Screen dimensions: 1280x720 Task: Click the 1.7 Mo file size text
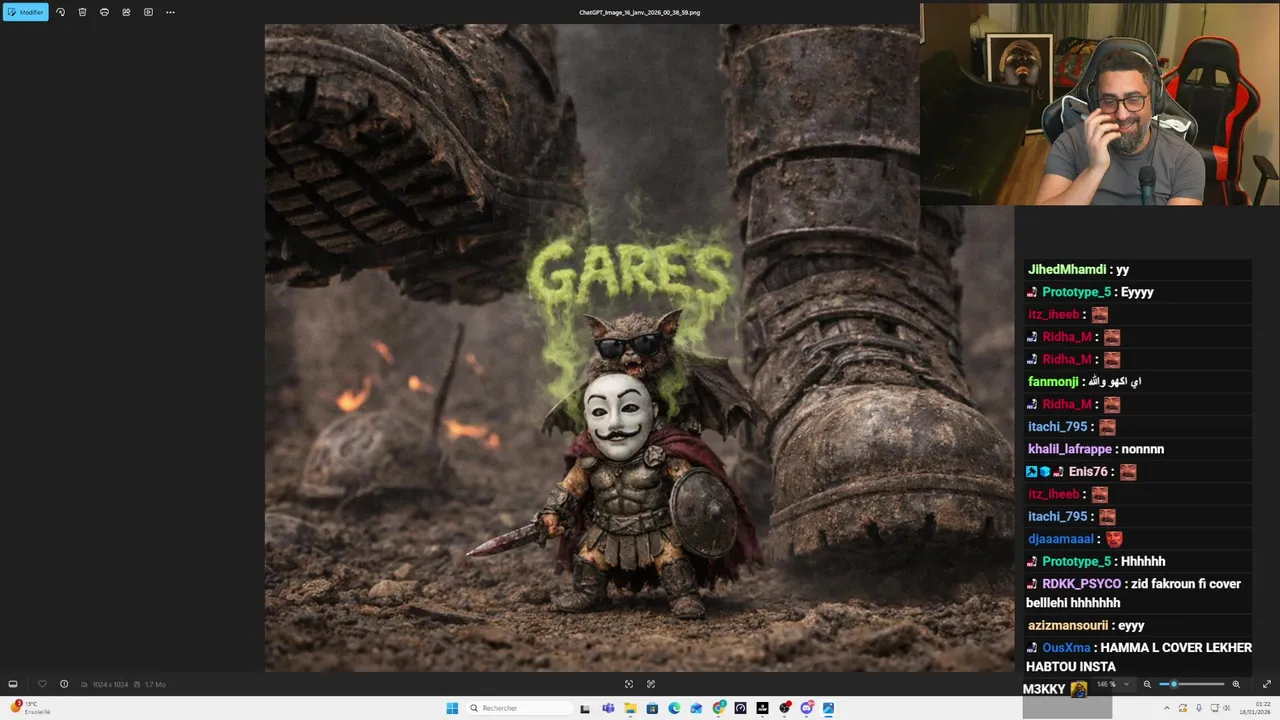(155, 684)
